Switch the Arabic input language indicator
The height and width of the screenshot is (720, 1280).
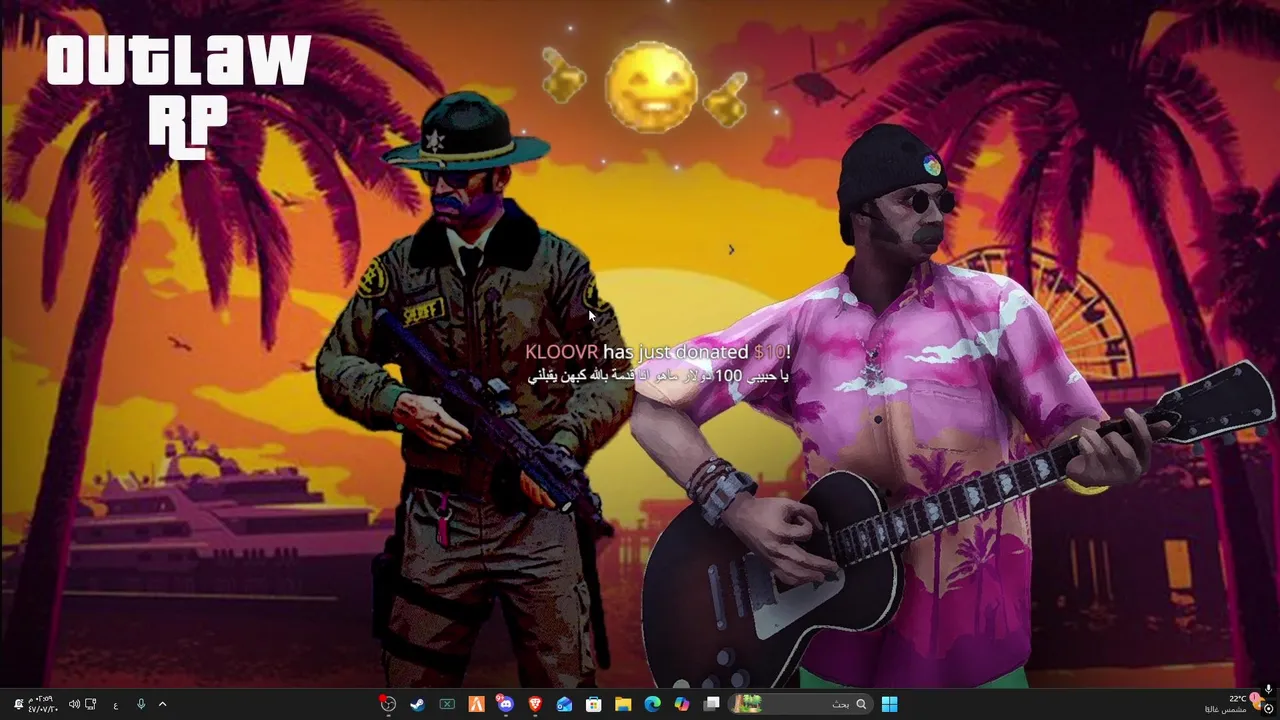tap(115, 705)
